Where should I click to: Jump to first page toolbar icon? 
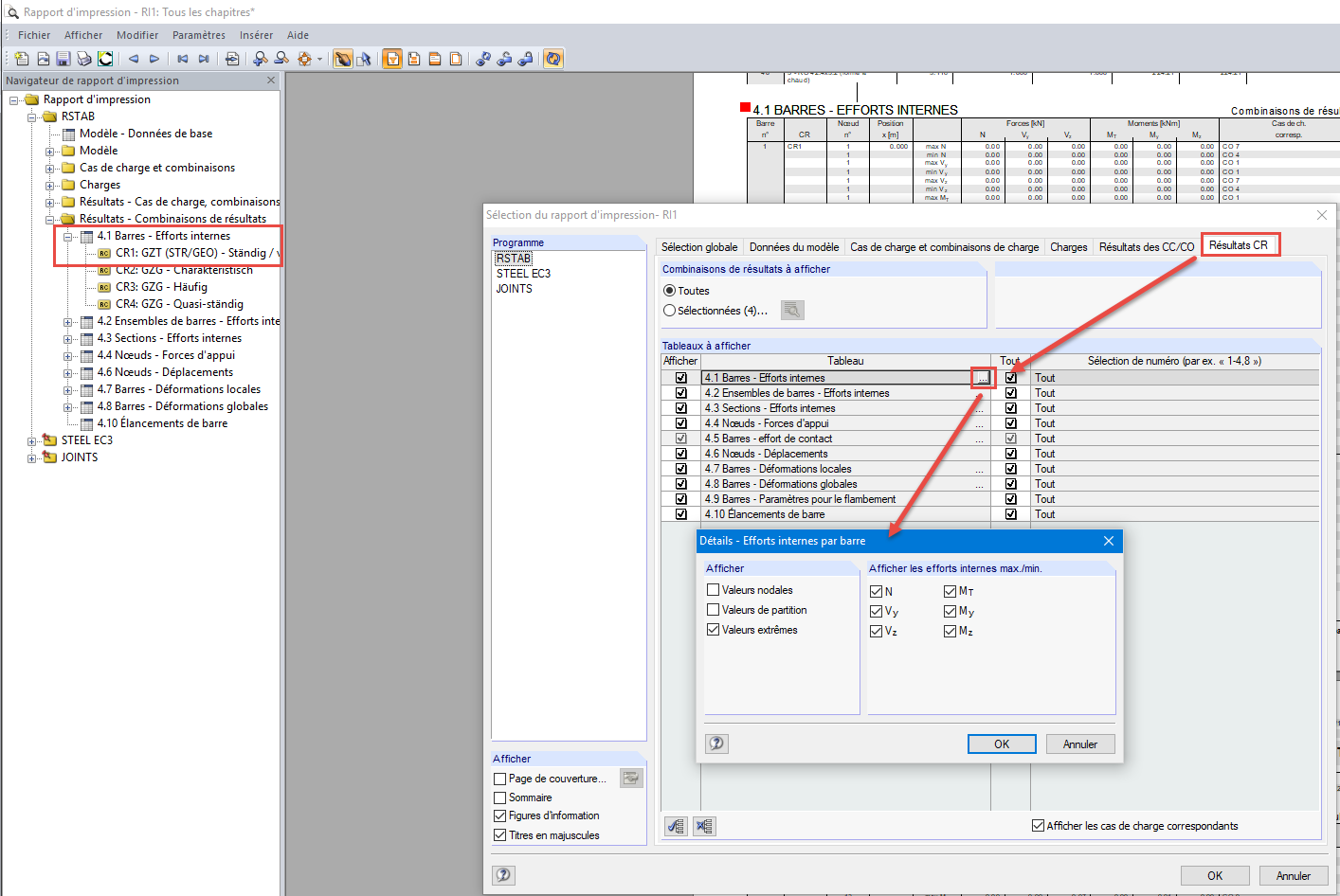click(x=183, y=59)
